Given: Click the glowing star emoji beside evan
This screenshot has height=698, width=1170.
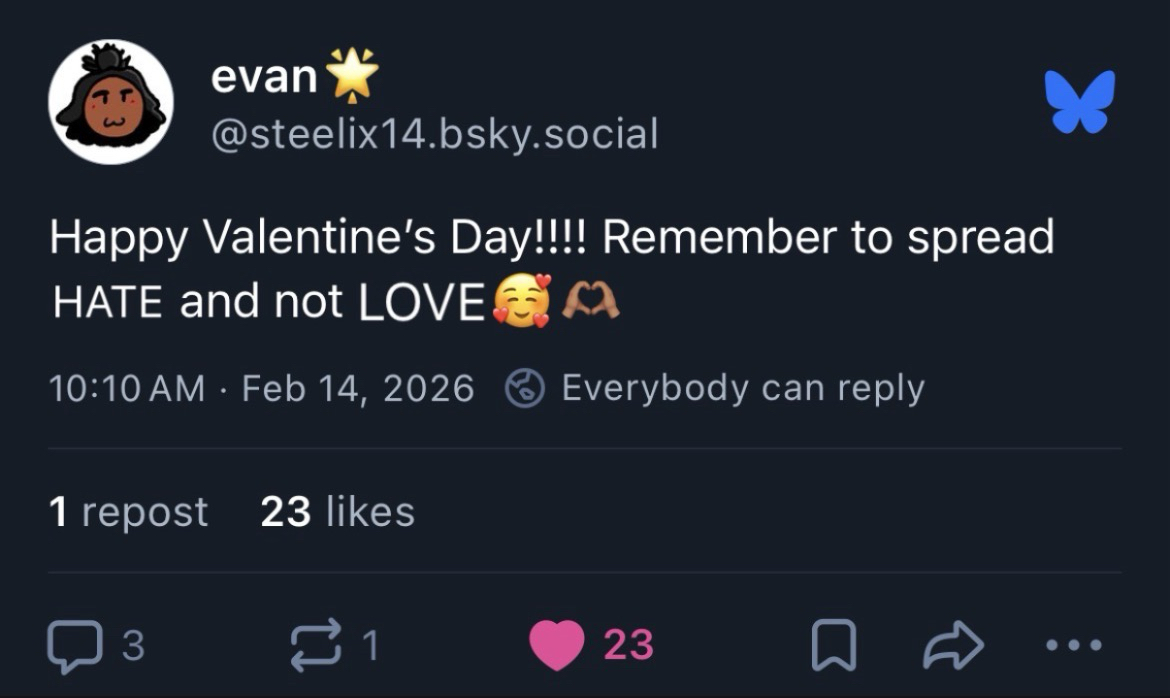Looking at the screenshot, I should 355,75.
